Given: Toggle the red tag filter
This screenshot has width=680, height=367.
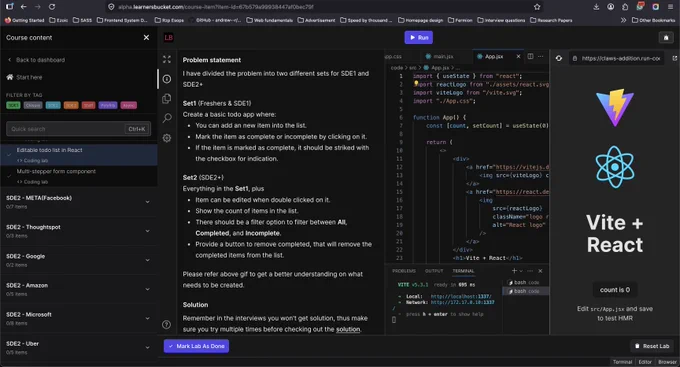Looking at the screenshot, I should pyautogui.click(x=88, y=105).
